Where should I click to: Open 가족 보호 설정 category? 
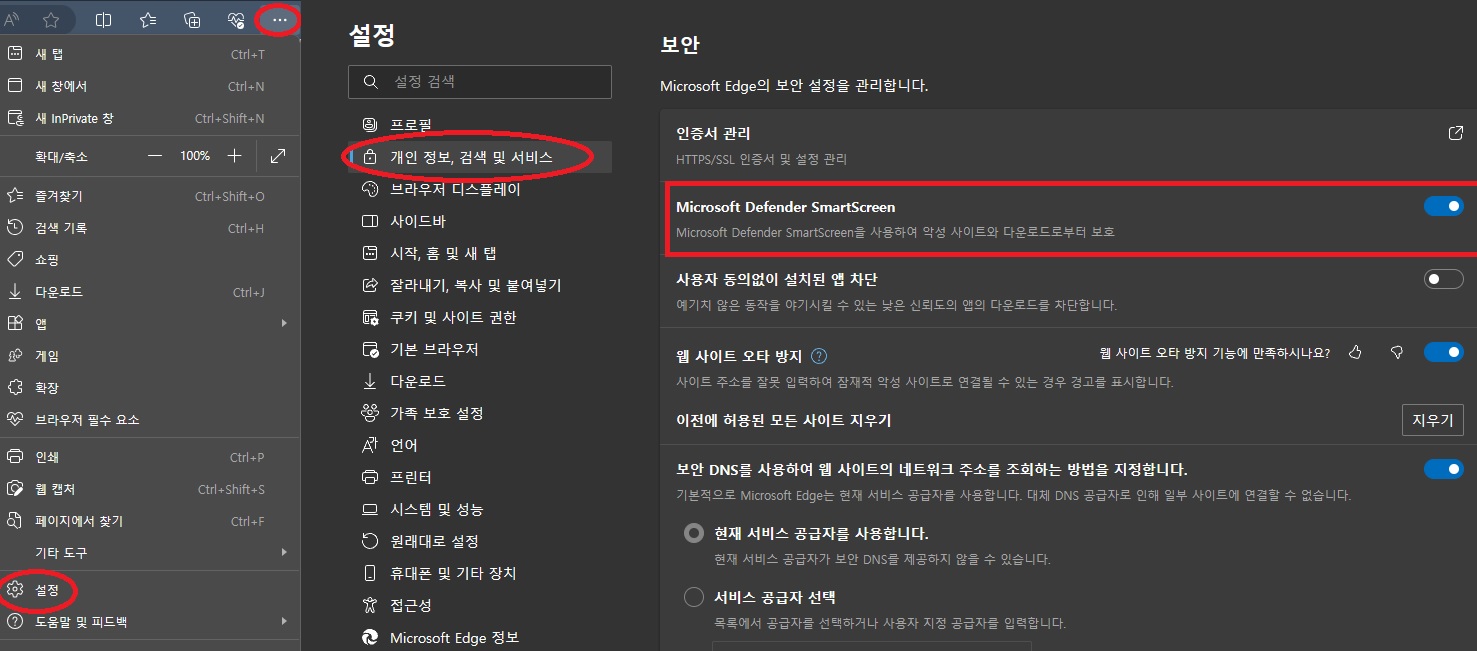(x=480, y=413)
